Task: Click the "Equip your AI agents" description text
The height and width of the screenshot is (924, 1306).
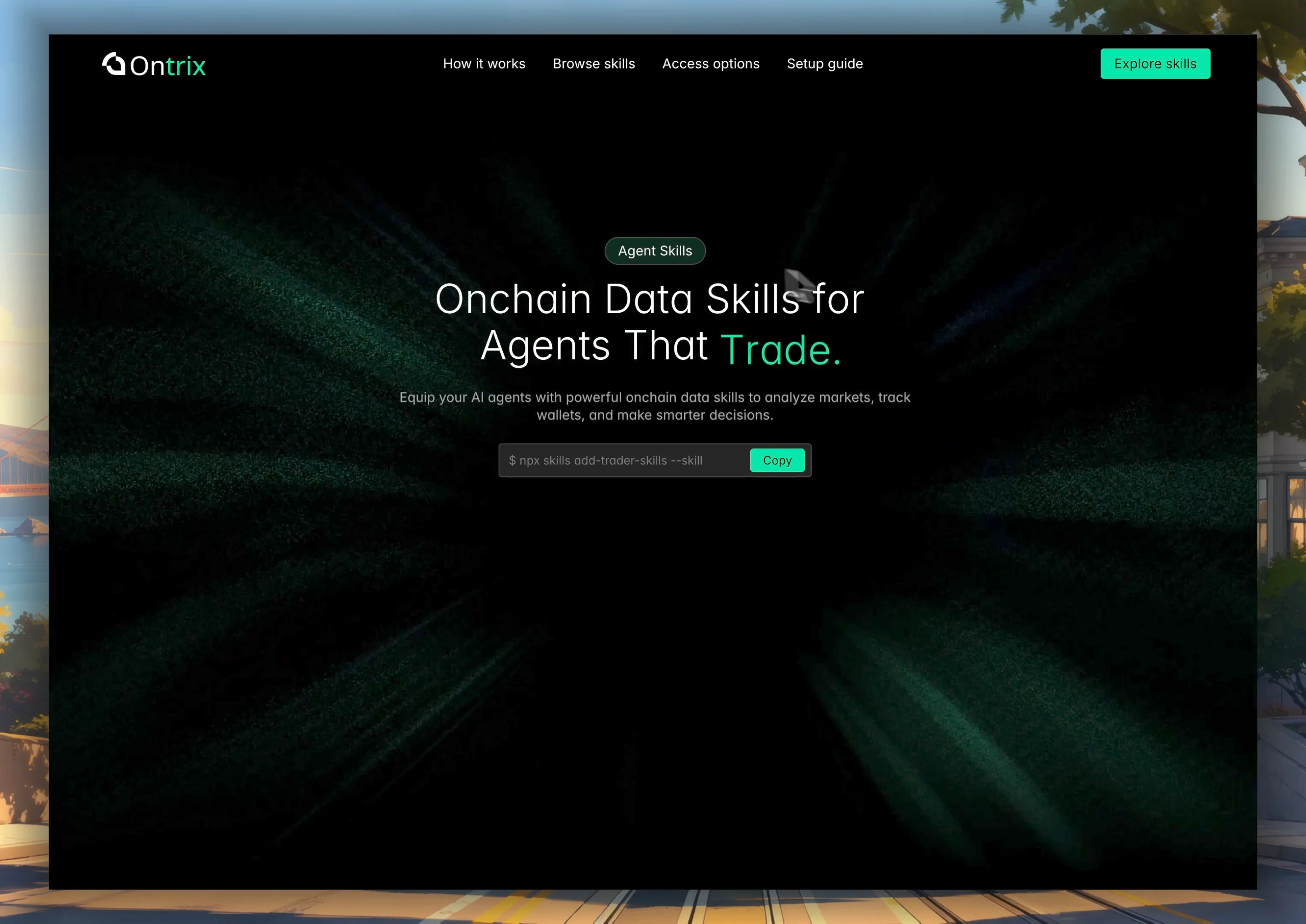Action: click(x=654, y=406)
